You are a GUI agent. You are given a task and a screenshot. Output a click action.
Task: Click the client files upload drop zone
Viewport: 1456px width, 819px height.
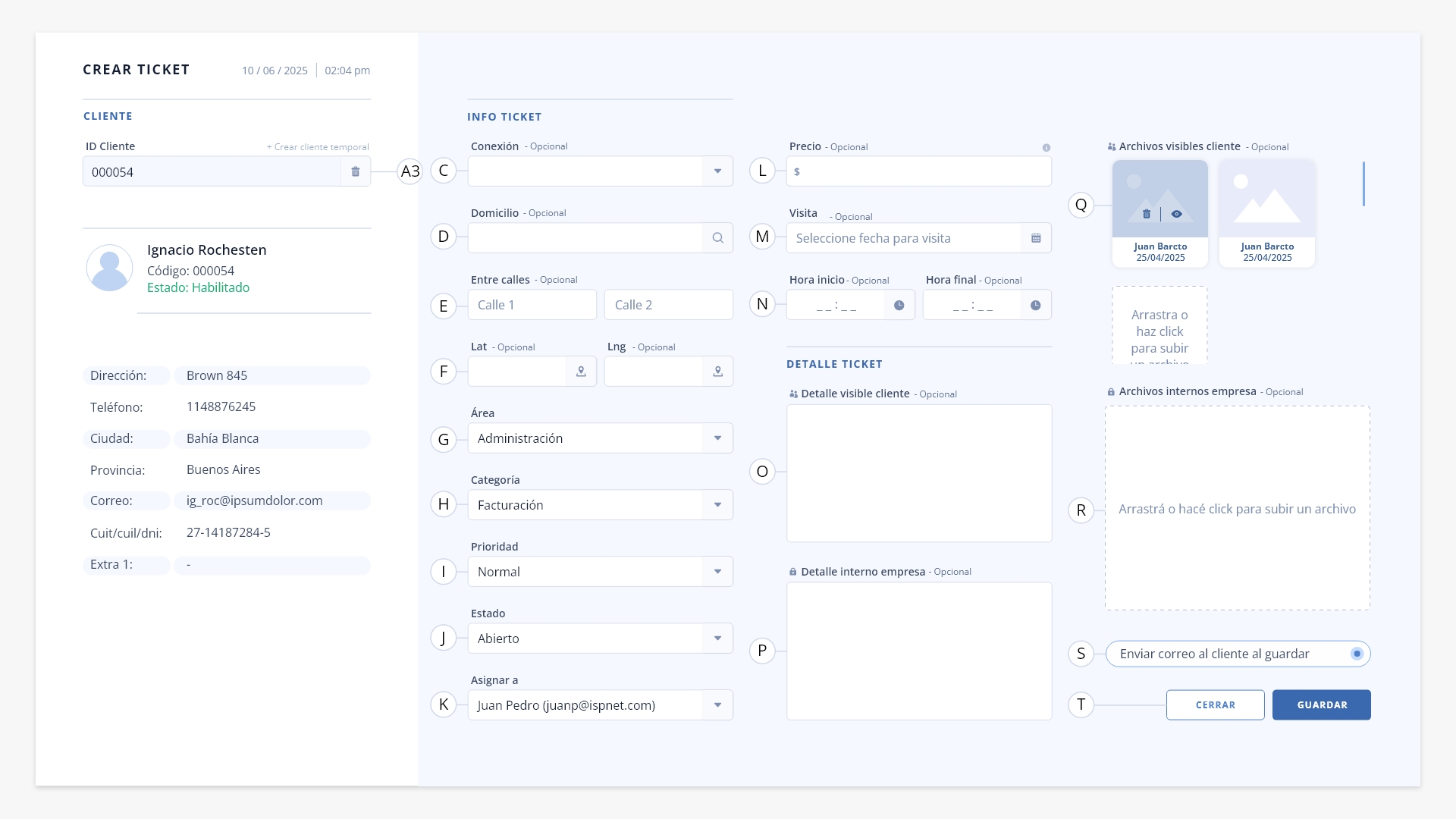click(x=1159, y=325)
